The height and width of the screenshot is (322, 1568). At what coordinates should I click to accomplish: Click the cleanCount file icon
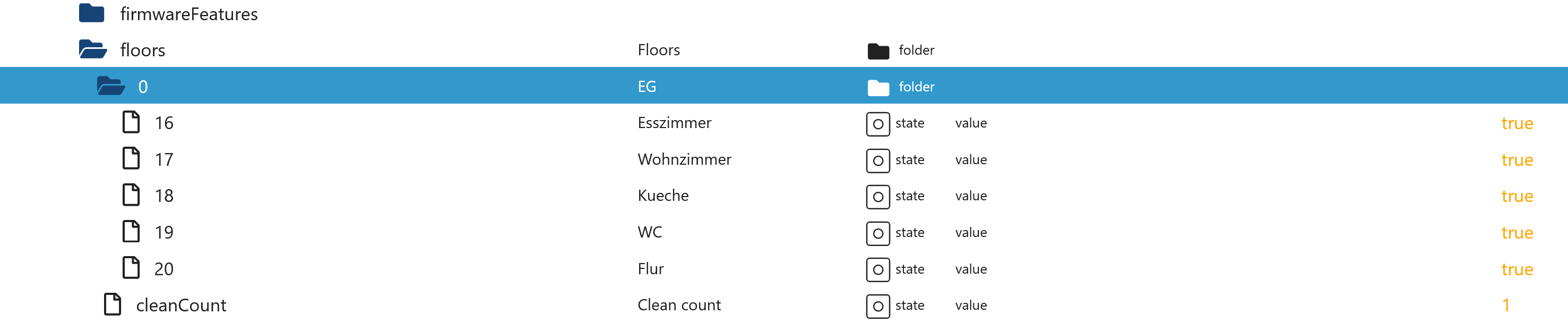[113, 304]
